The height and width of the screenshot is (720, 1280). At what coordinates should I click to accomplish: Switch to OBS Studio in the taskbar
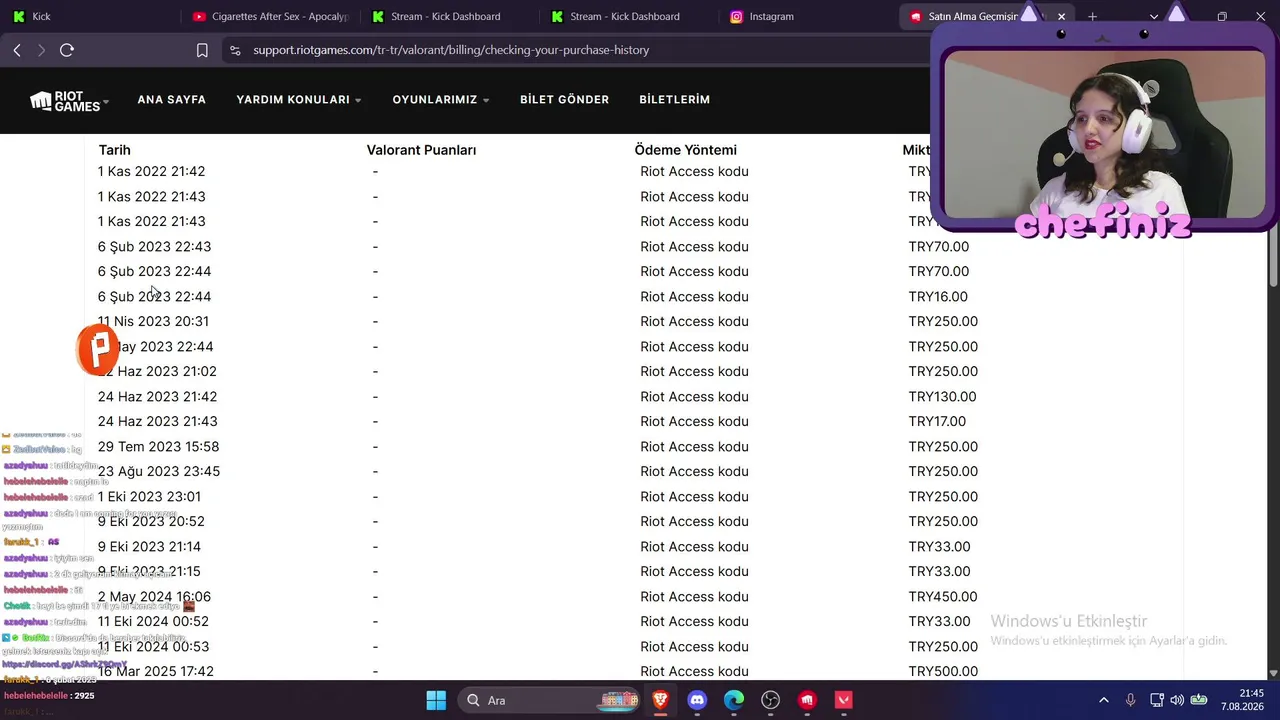(770, 700)
